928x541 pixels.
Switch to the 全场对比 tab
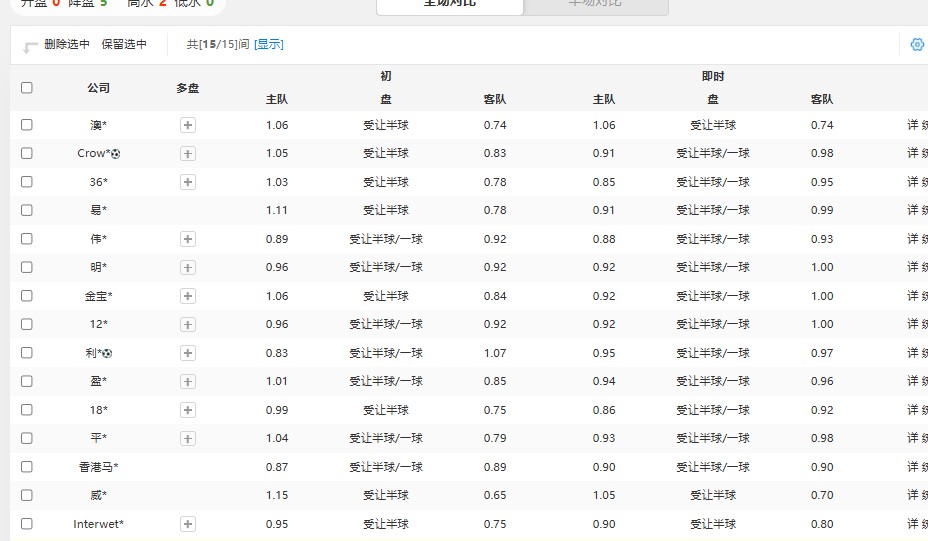click(449, 4)
